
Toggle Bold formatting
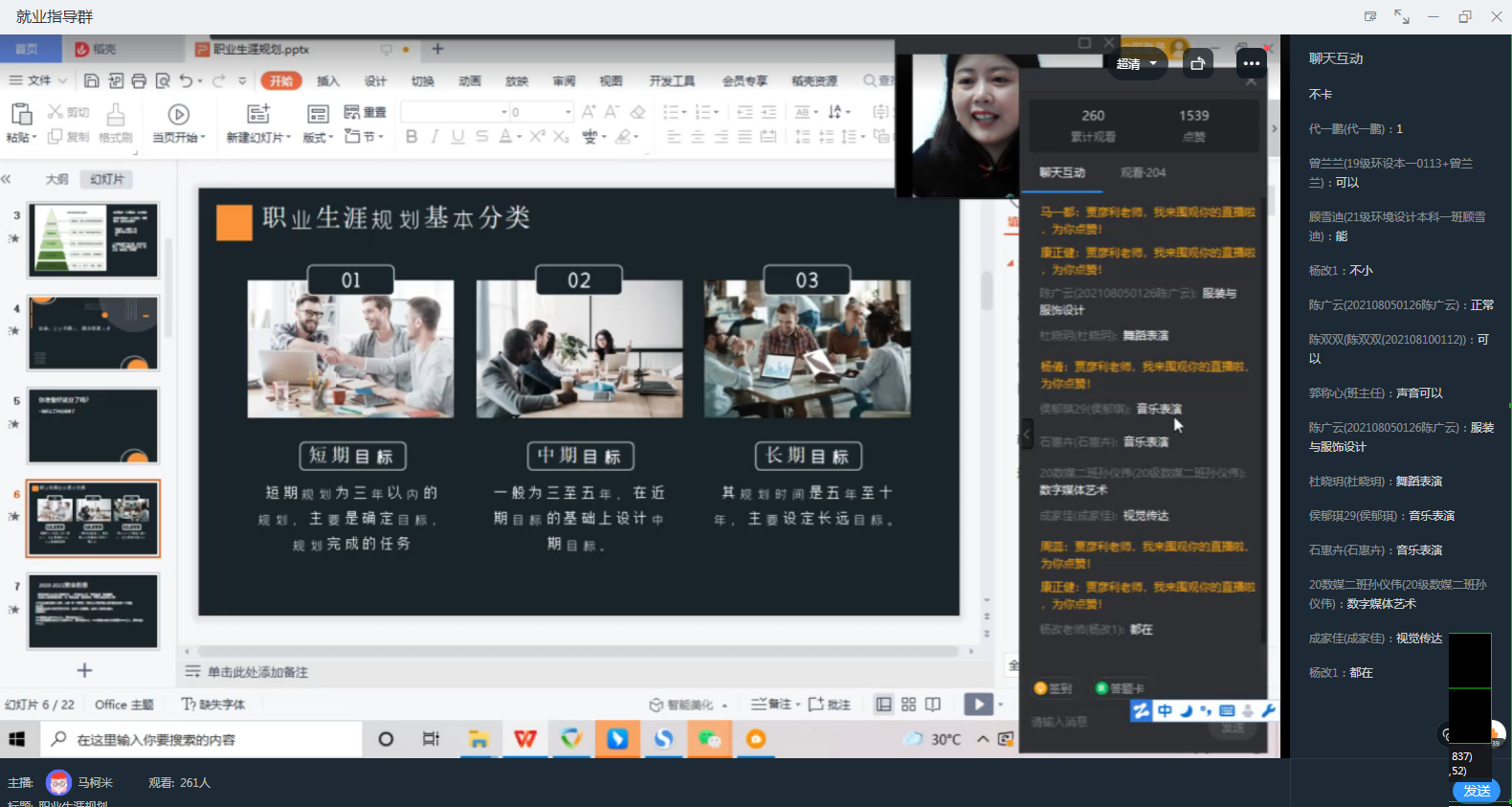pyautogui.click(x=411, y=137)
